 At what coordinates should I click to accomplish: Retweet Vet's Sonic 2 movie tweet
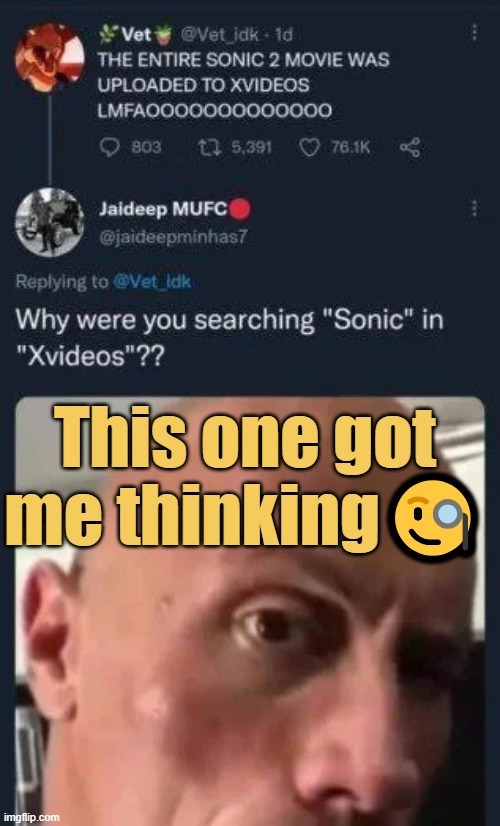point(208,147)
